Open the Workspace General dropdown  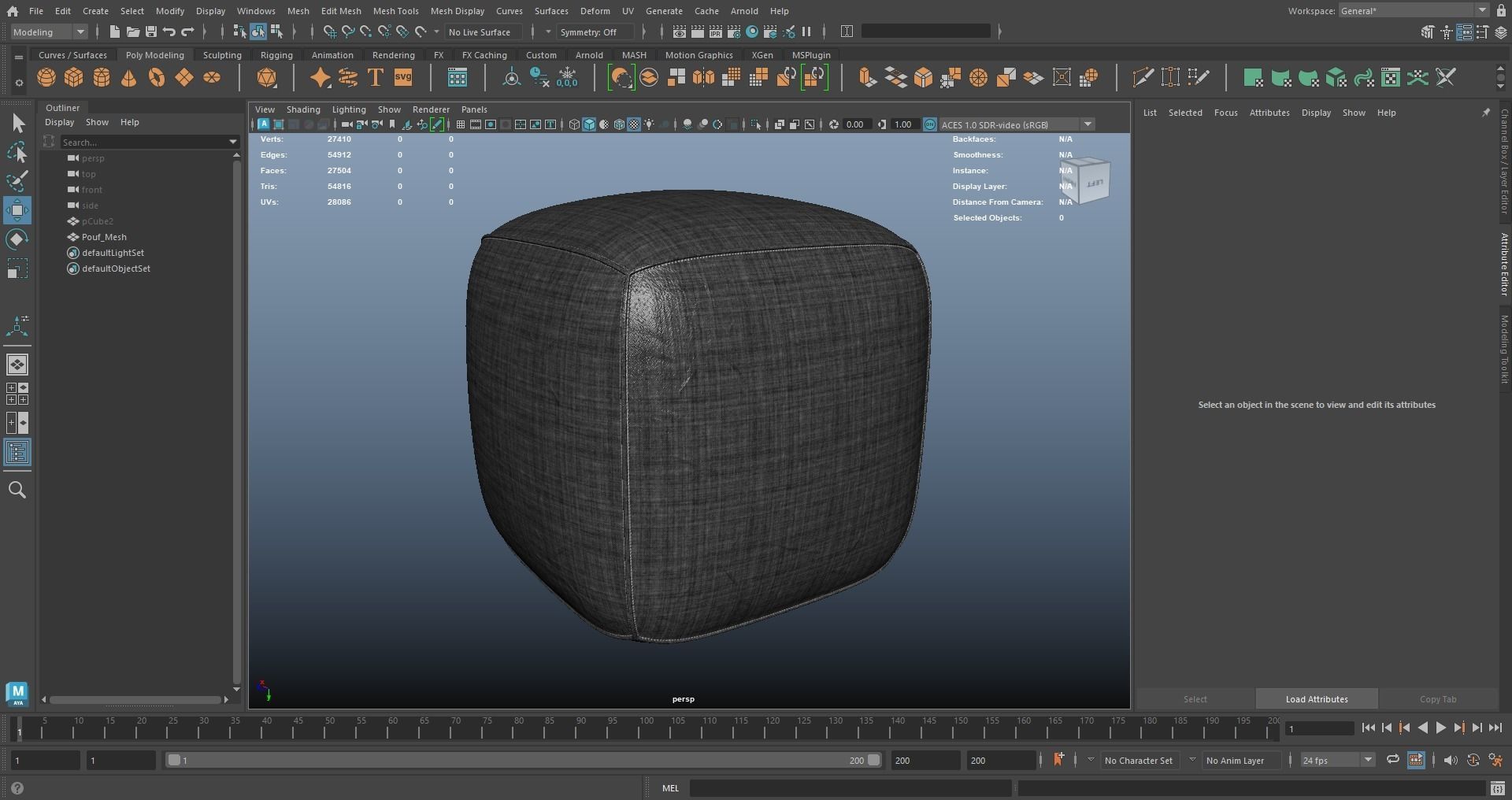click(1414, 11)
